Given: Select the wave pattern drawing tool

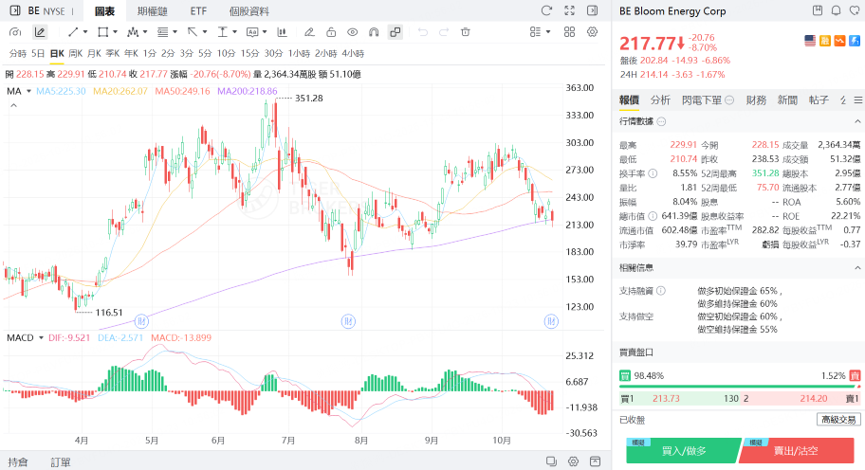Looking at the screenshot, I should pos(132,32).
